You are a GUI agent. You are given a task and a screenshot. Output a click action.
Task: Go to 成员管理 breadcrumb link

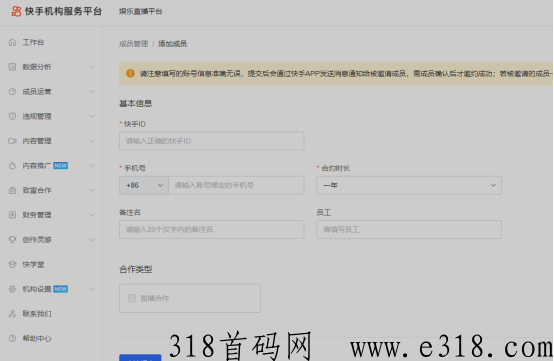pyautogui.click(x=134, y=44)
